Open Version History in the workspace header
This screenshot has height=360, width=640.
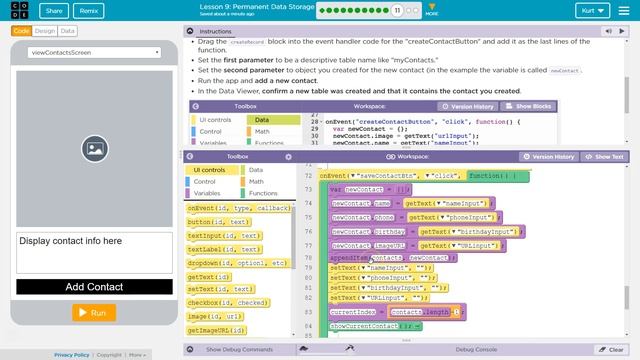click(549, 157)
